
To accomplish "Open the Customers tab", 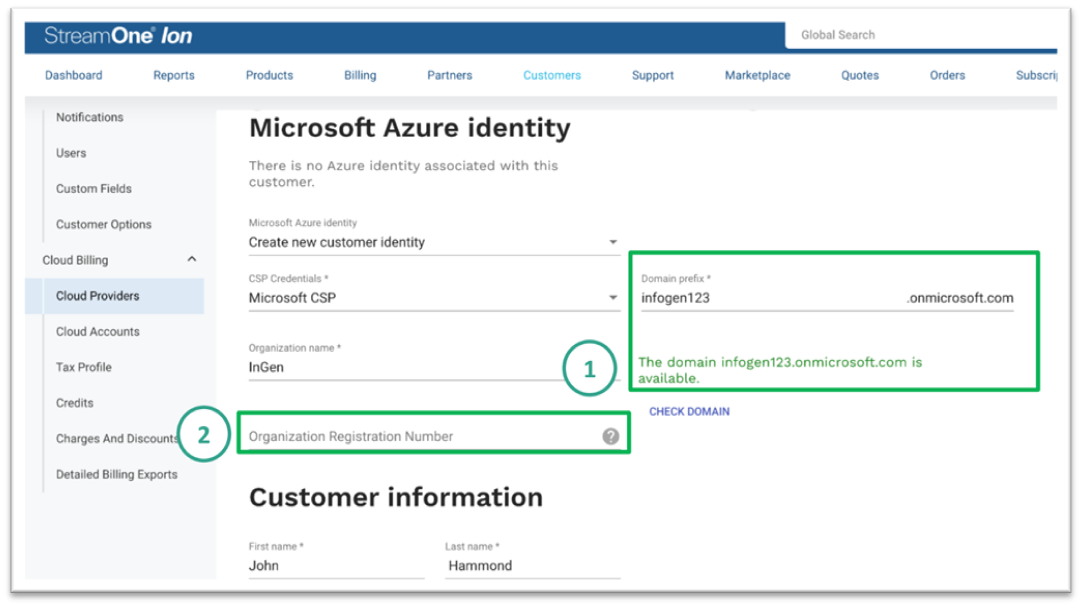I will point(551,75).
